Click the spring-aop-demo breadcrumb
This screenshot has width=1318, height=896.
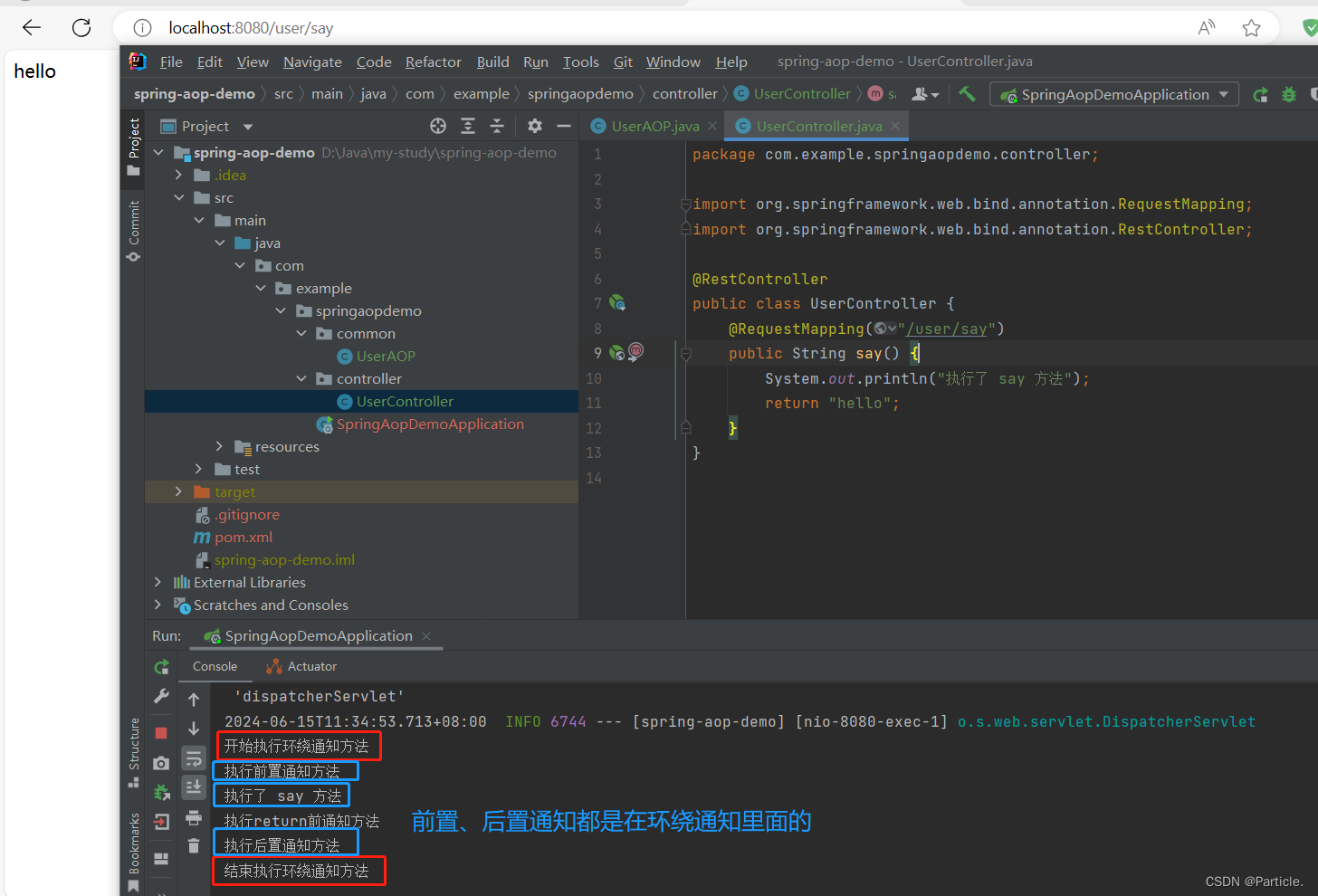tap(195, 94)
